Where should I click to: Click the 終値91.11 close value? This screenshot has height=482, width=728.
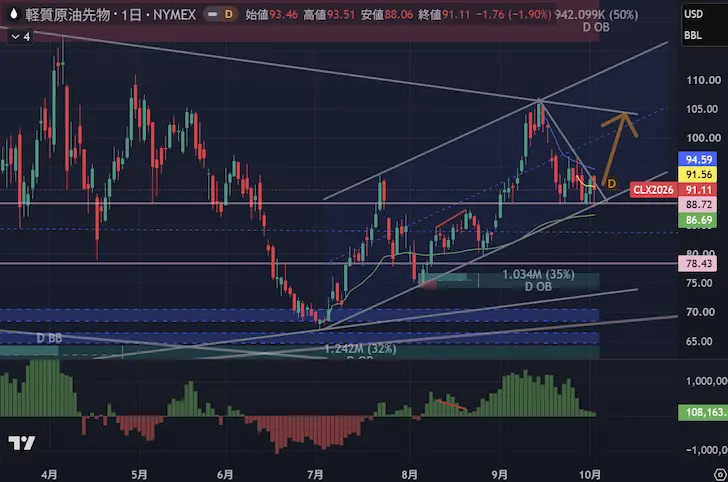click(444, 15)
